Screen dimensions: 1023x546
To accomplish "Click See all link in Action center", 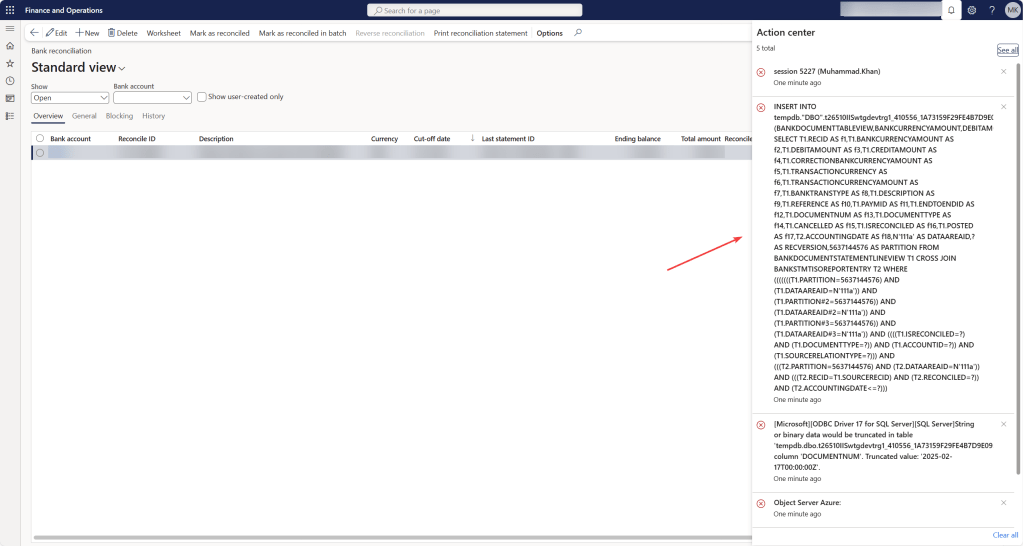I will click(x=1007, y=50).
